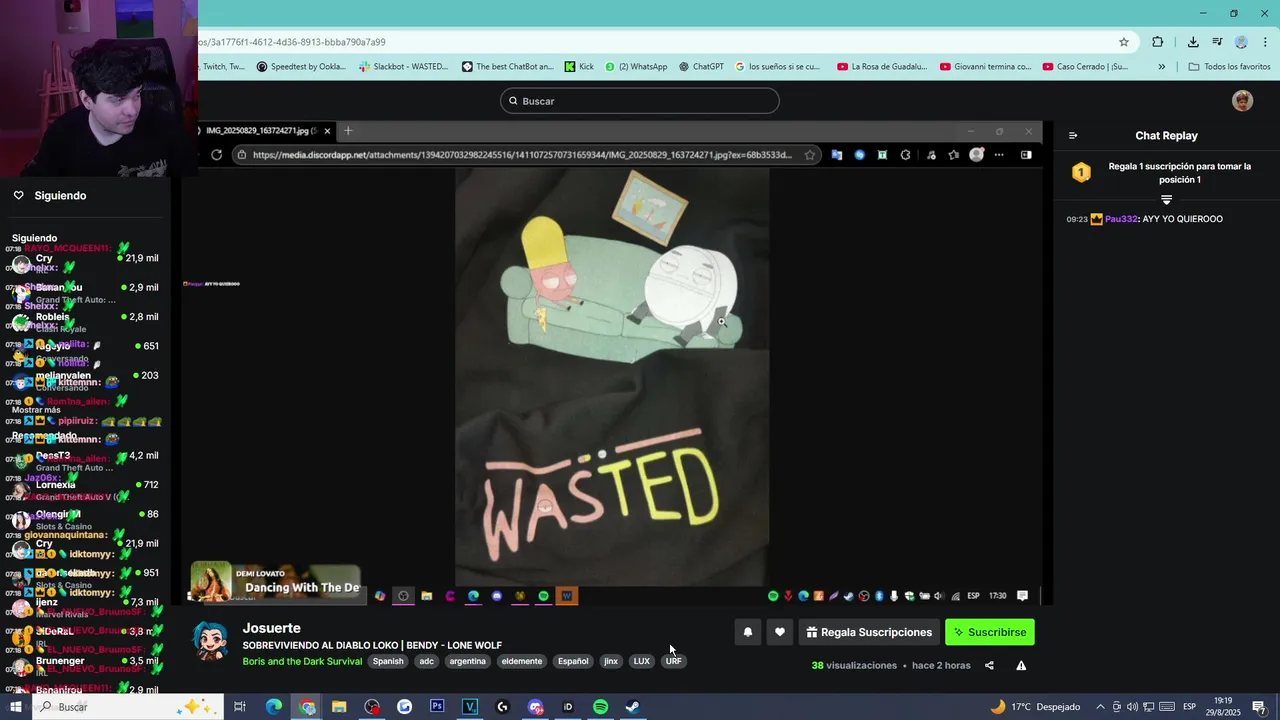
Task: Toggle follow heart for Josuerte
Action: [780, 632]
